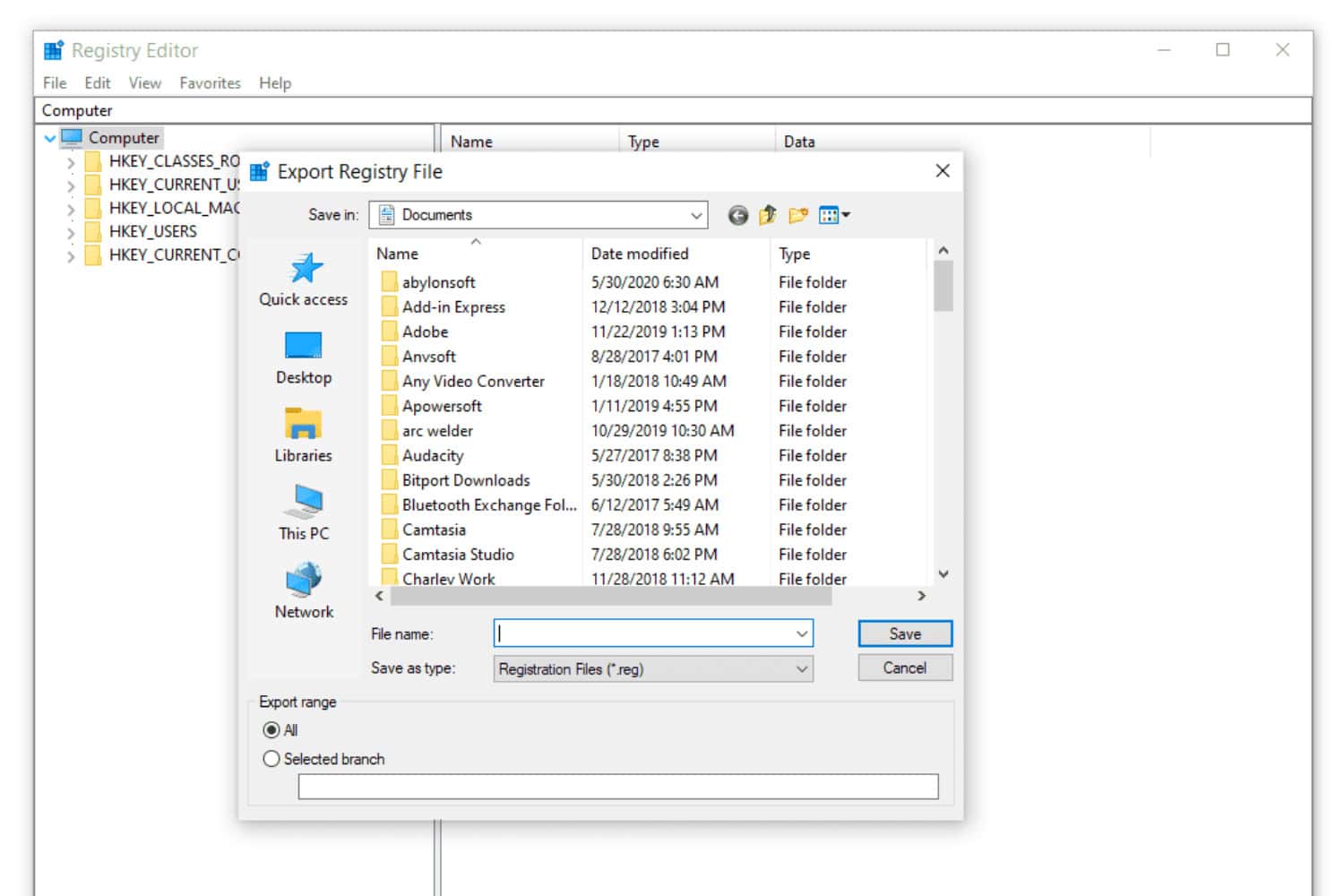The width and height of the screenshot is (1344, 896).
Task: Choose the Selected branch radio option
Action: [271, 759]
